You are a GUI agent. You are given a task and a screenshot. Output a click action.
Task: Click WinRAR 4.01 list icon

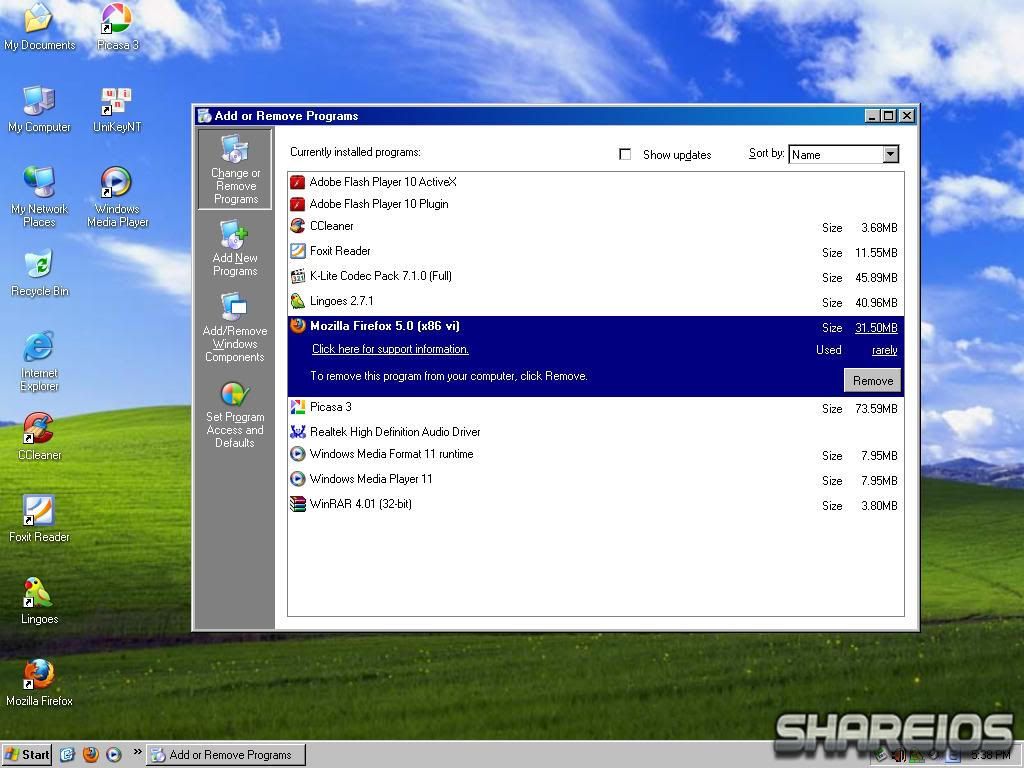298,504
